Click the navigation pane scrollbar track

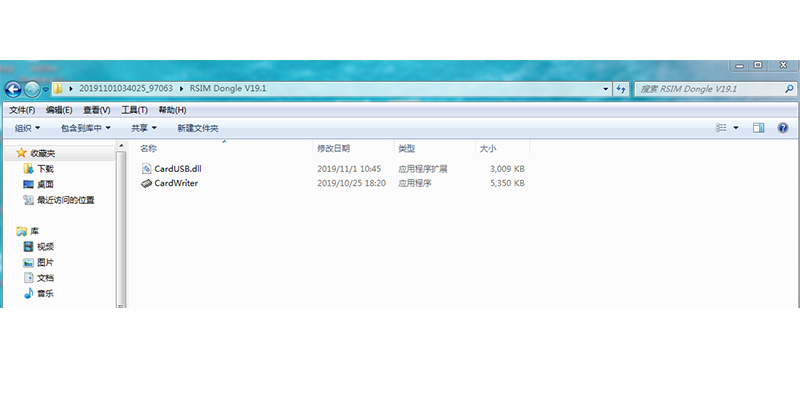pyautogui.click(x=121, y=230)
